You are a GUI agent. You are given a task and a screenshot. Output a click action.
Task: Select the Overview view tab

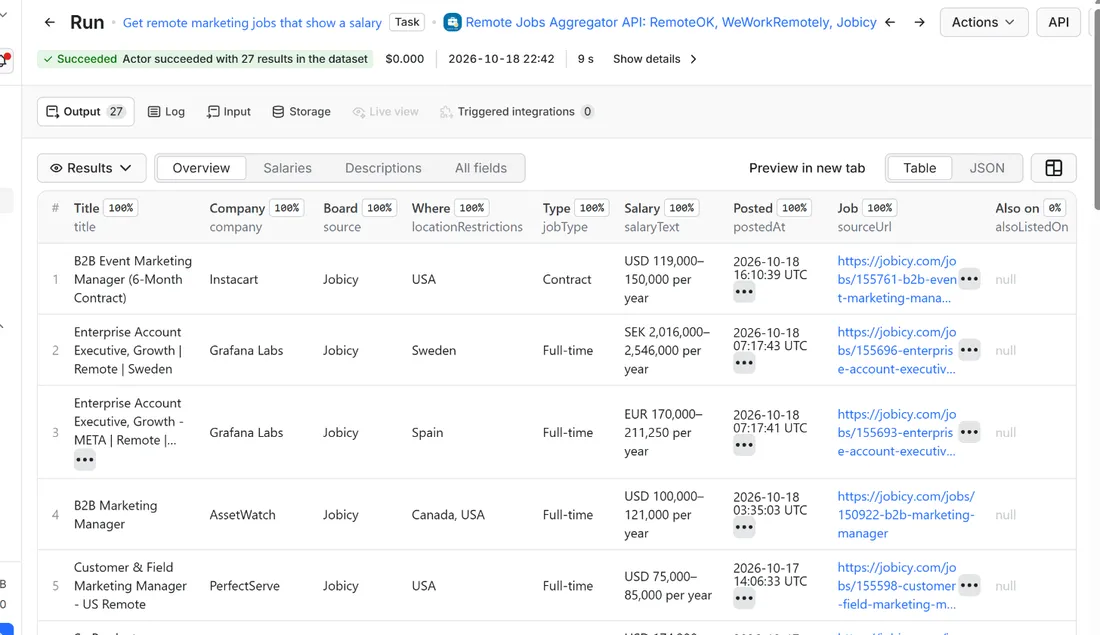201,168
